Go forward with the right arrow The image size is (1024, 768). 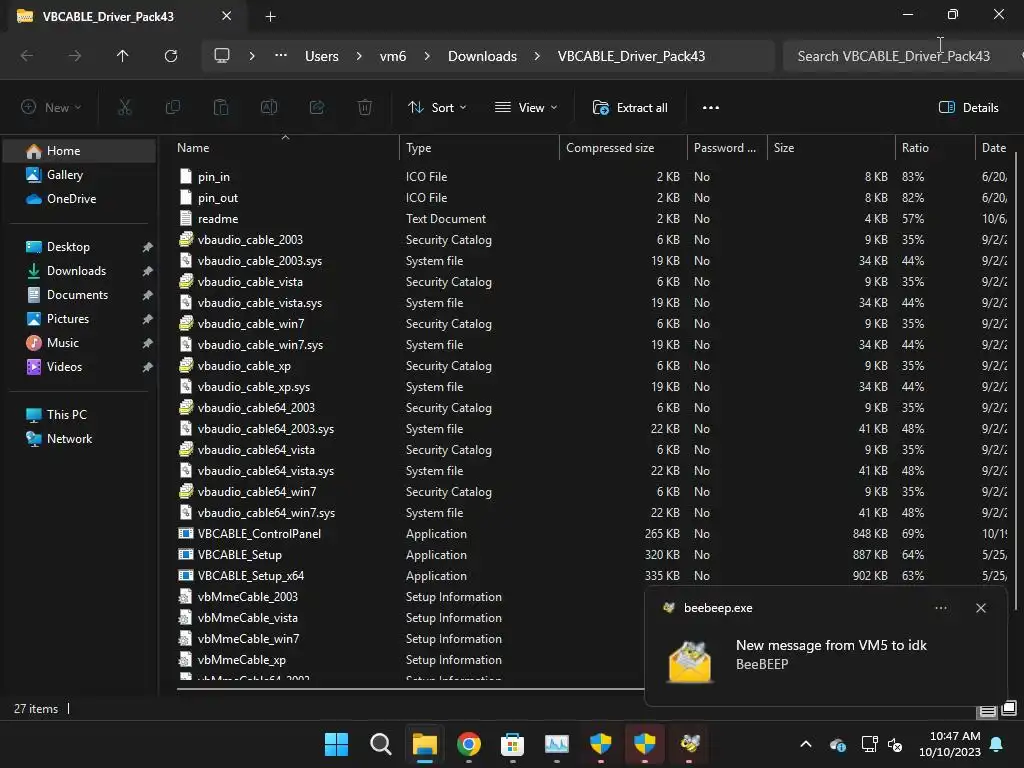pos(75,56)
